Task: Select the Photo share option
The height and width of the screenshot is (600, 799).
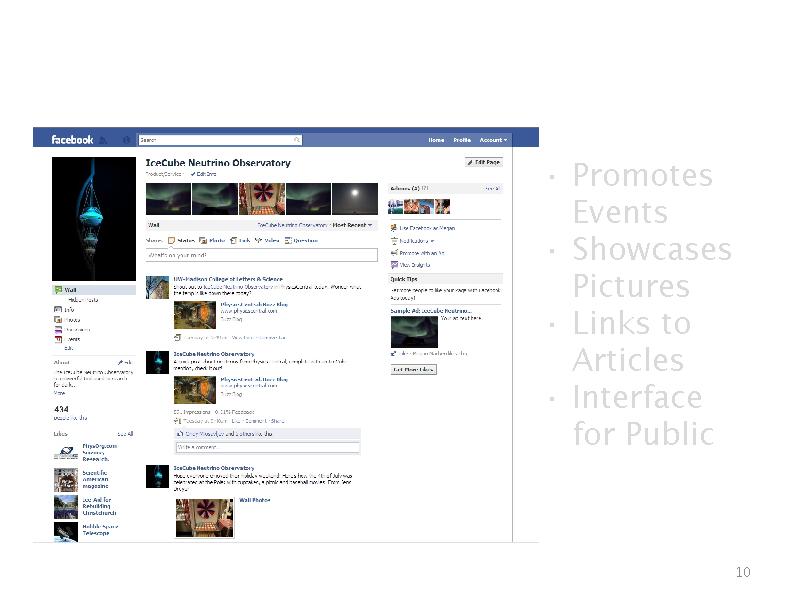Action: coord(212,240)
